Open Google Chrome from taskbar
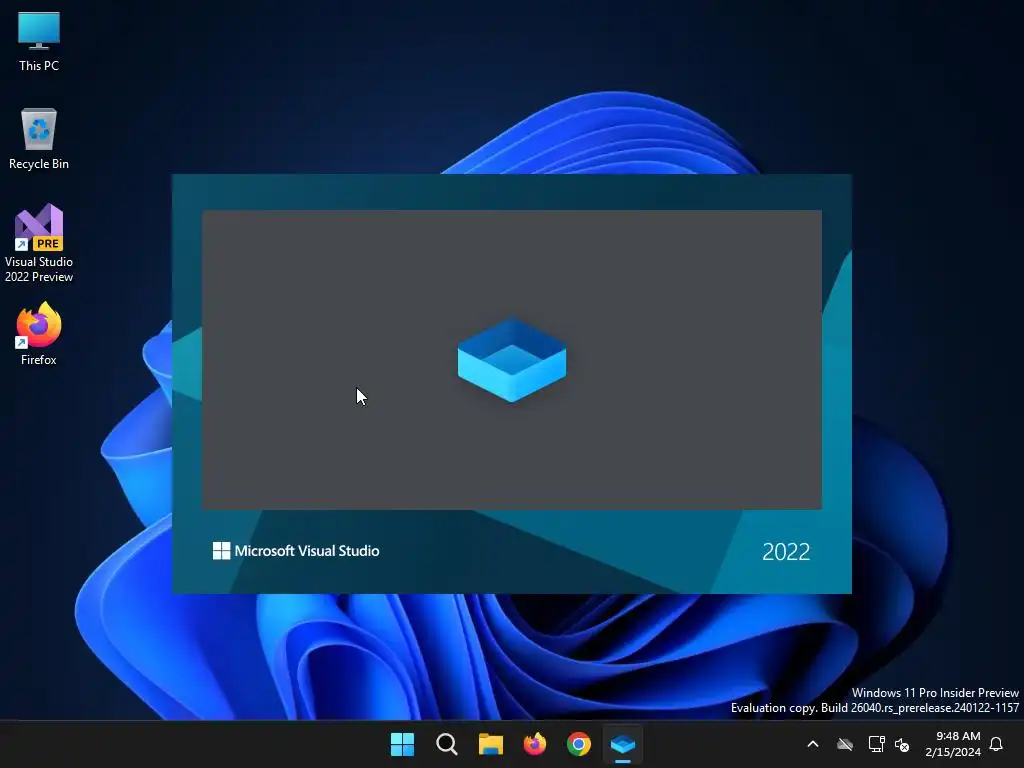The width and height of the screenshot is (1024, 768). pyautogui.click(x=579, y=744)
